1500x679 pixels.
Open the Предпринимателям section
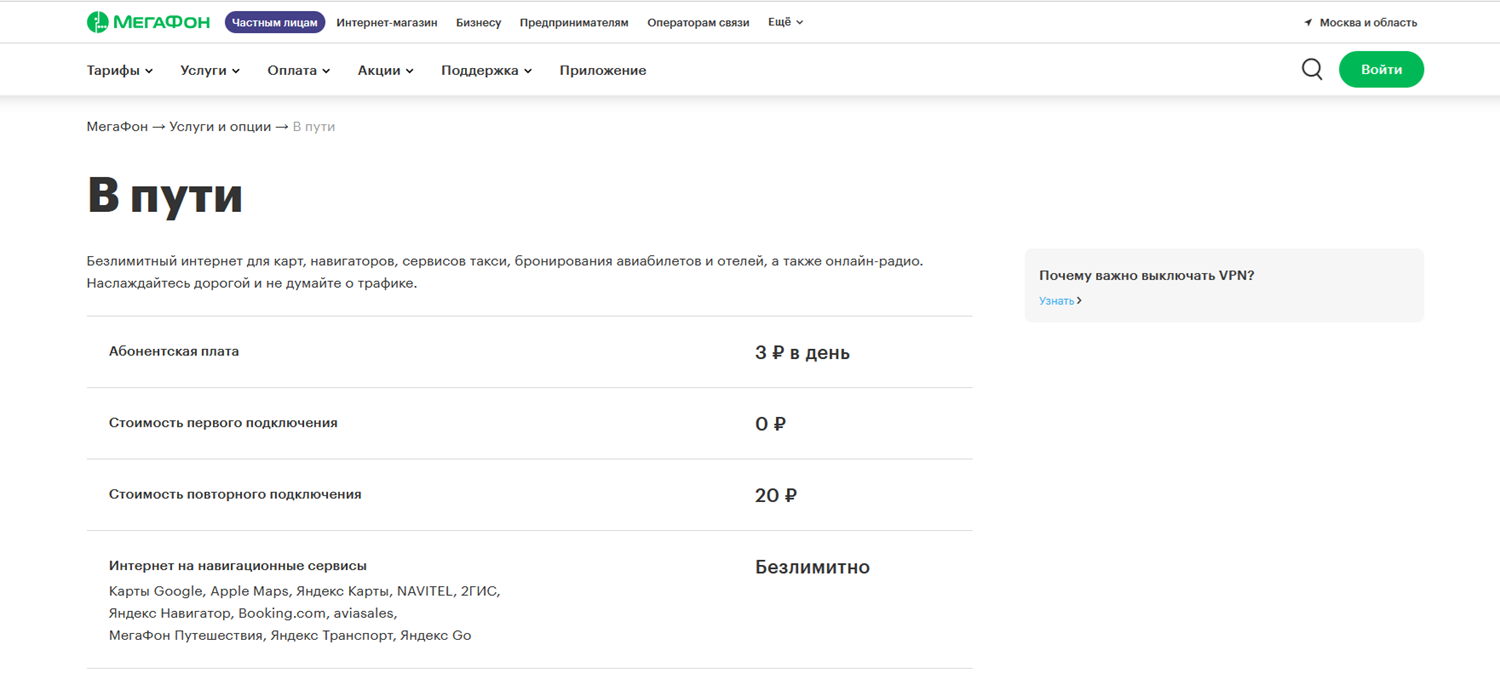574,22
